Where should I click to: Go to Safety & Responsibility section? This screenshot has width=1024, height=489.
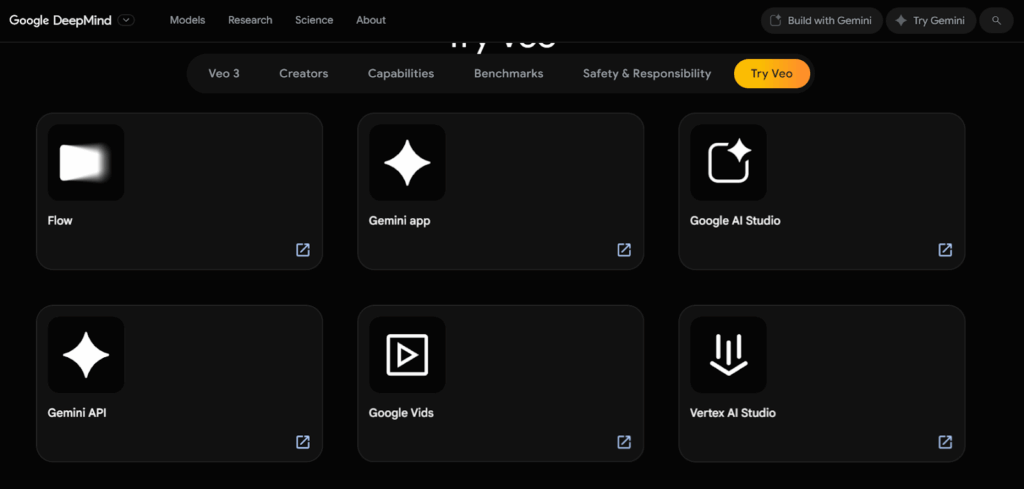click(x=647, y=74)
